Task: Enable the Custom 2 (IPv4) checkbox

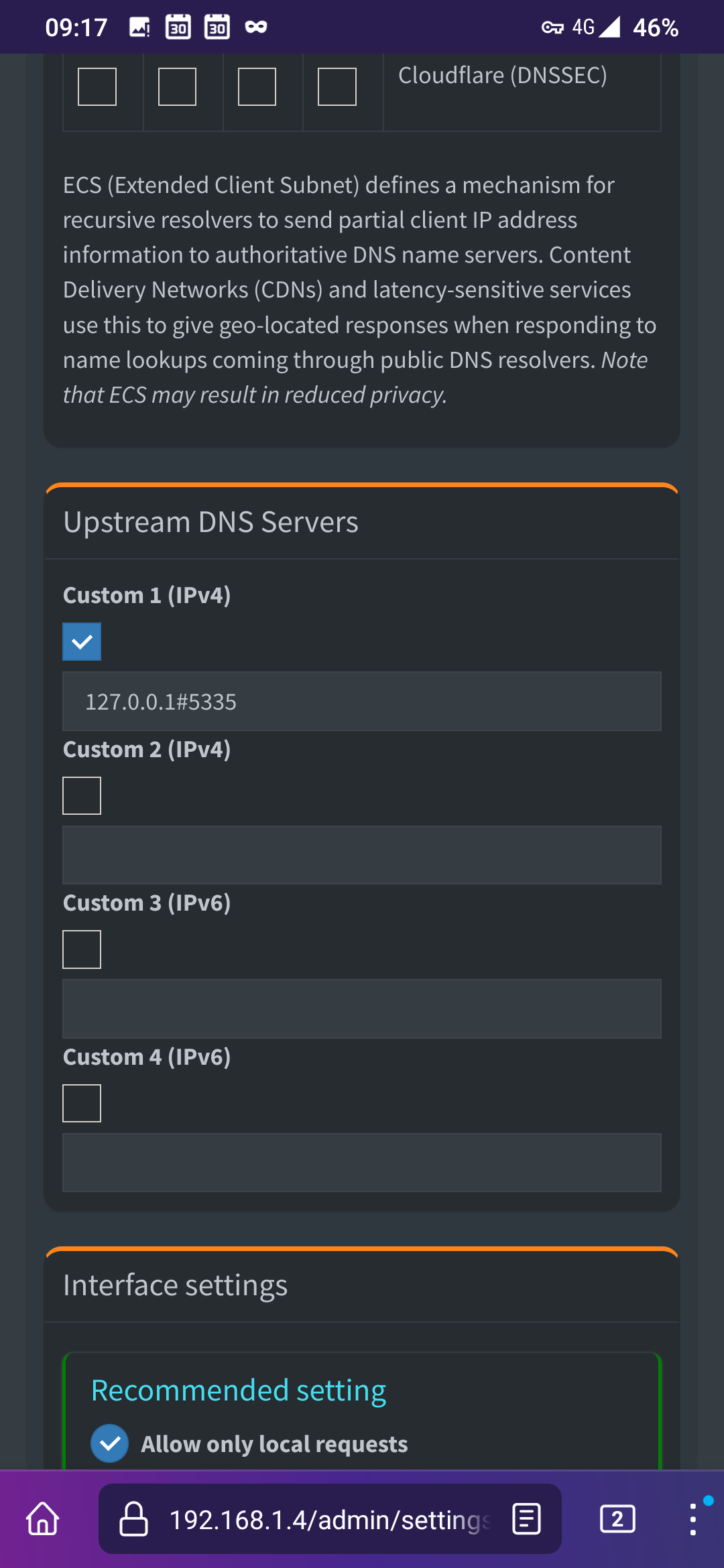Action: [x=82, y=796]
